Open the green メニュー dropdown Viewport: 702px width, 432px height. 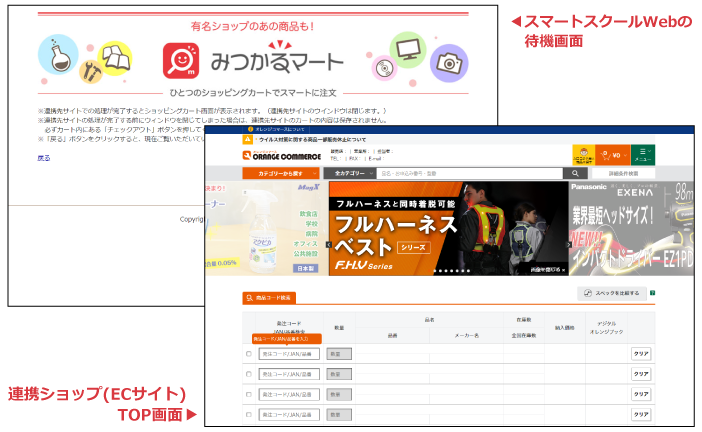coord(642,155)
